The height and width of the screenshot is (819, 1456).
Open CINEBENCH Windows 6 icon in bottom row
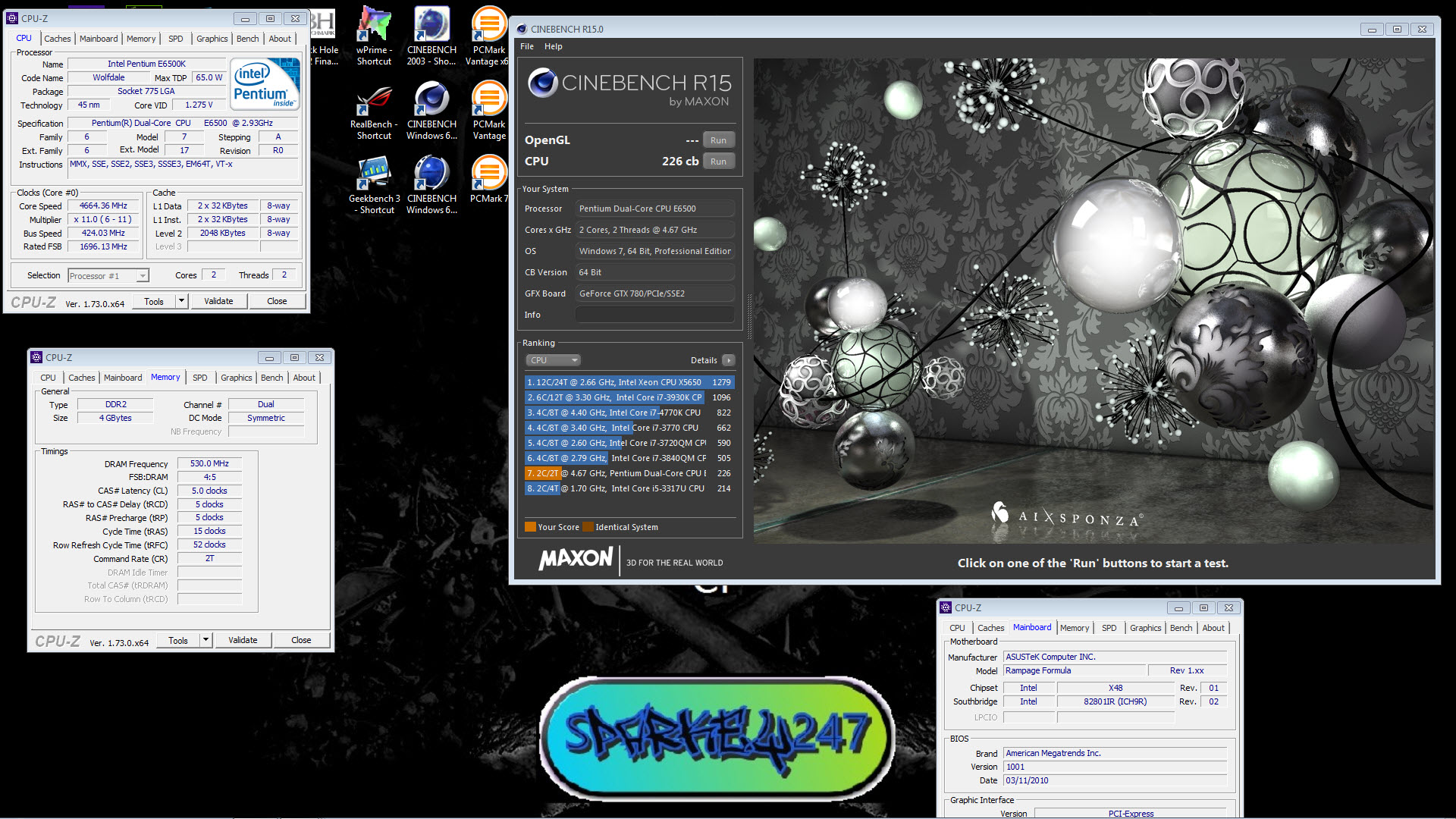pos(431,186)
